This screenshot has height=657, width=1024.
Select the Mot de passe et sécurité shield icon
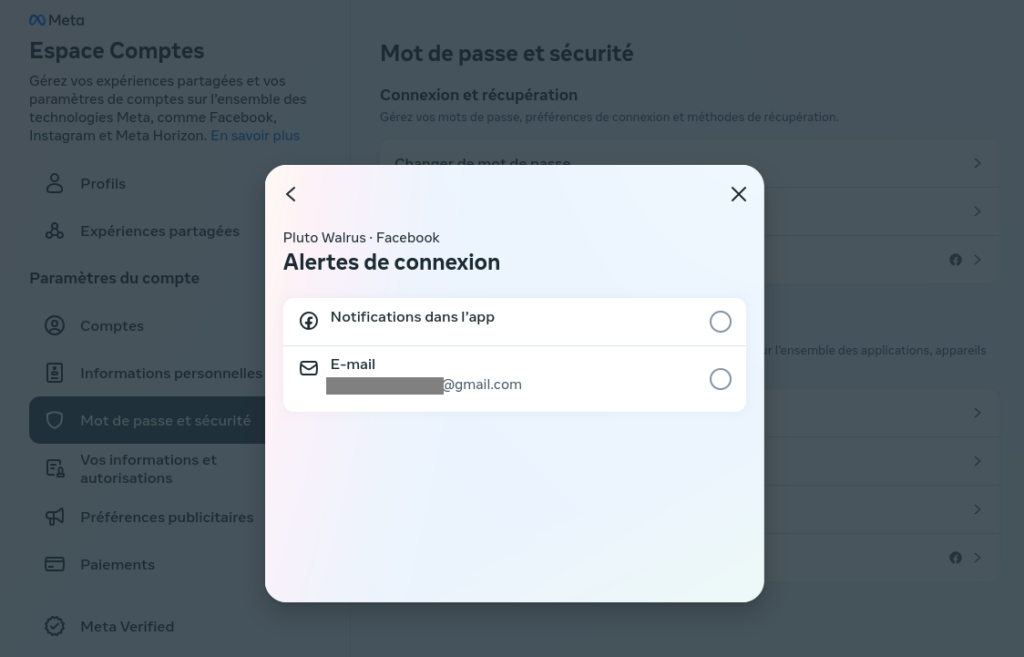pyautogui.click(x=54, y=420)
